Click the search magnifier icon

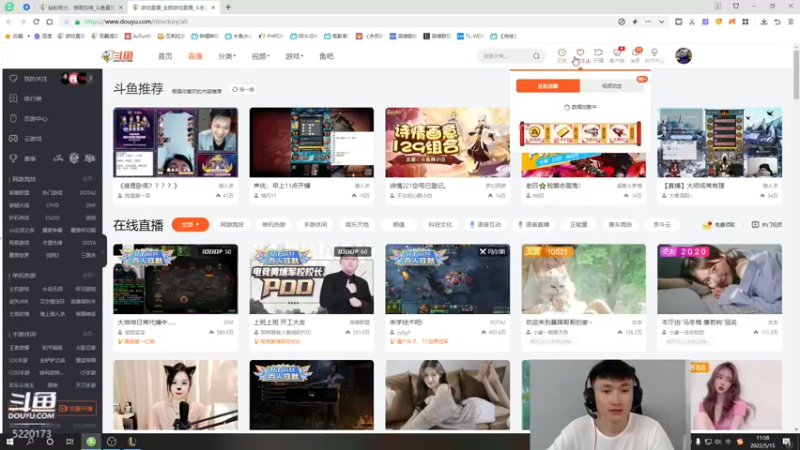click(536, 56)
